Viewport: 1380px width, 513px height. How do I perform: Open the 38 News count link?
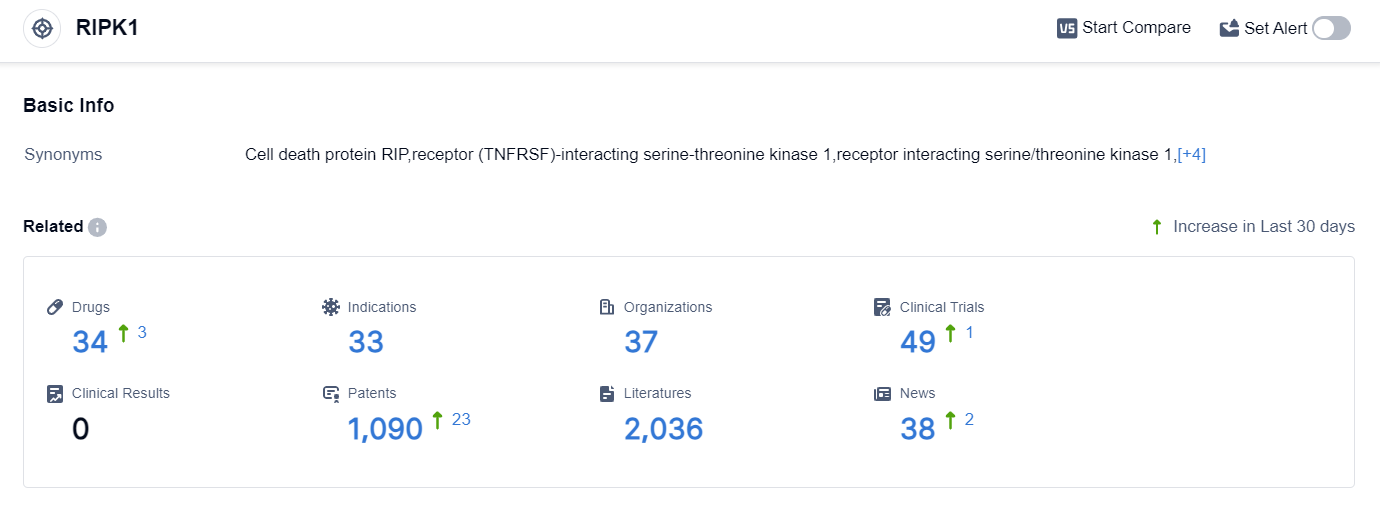point(918,429)
